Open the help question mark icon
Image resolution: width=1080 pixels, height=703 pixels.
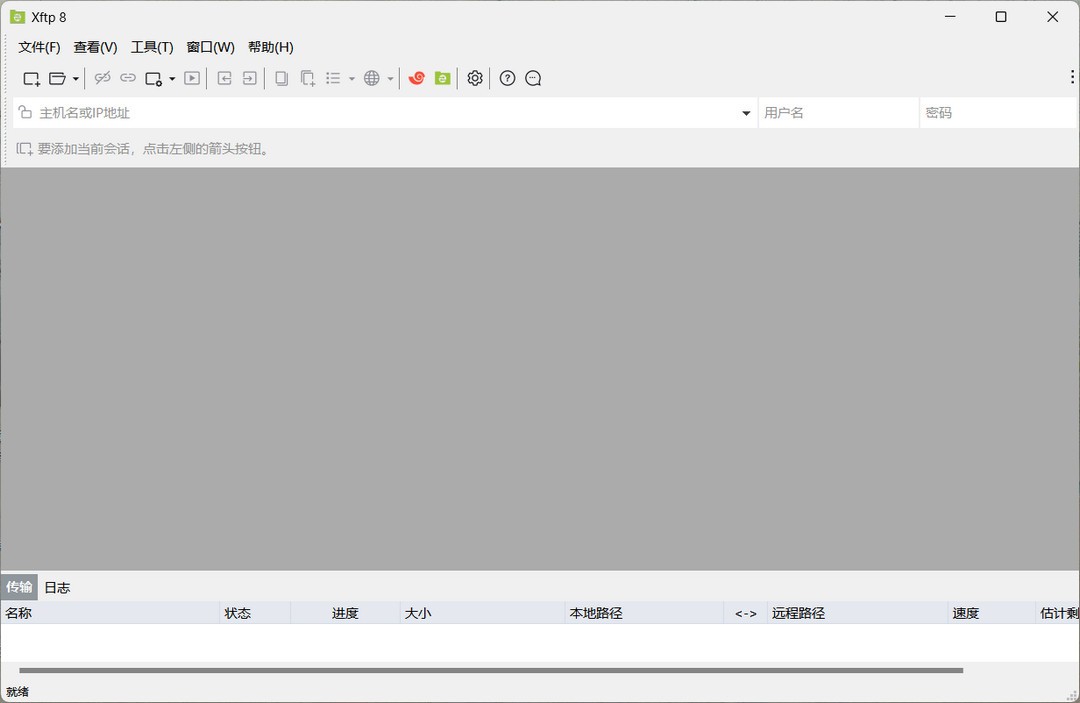click(507, 78)
